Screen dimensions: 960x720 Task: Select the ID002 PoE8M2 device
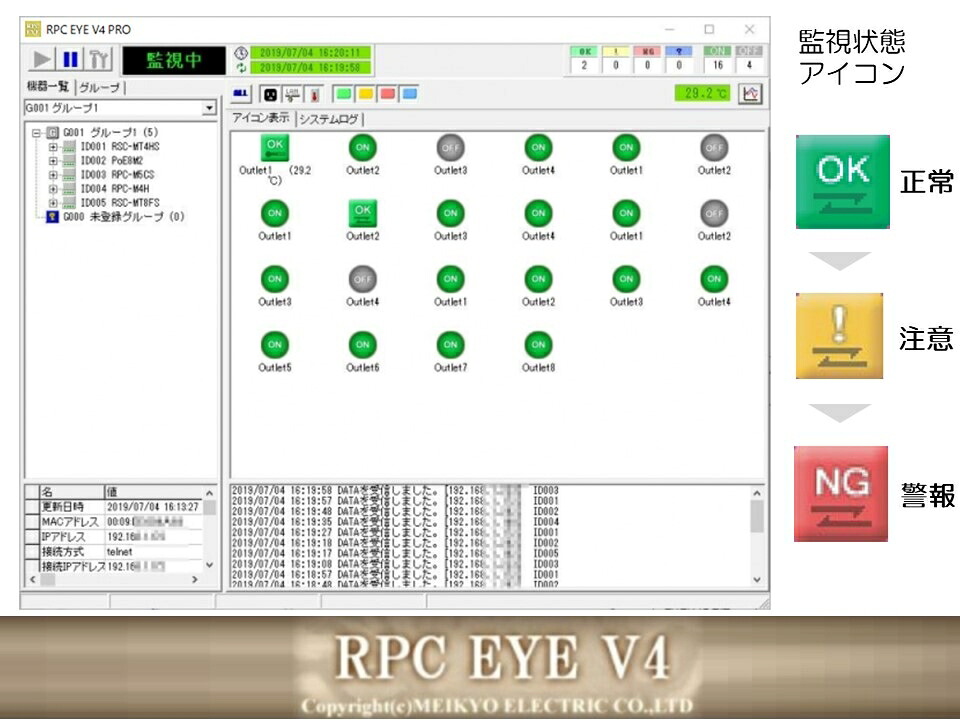point(112,161)
